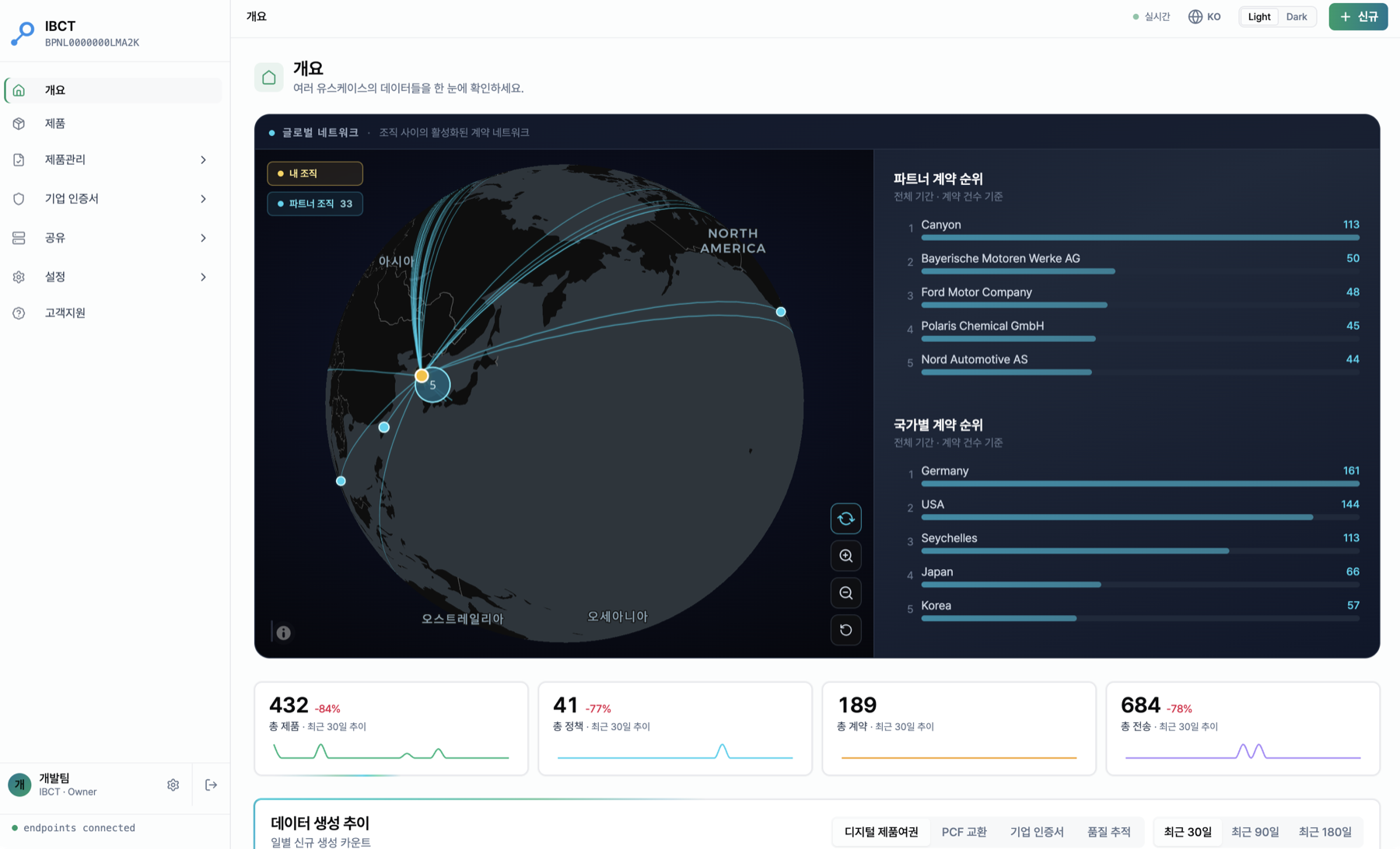Open the map info icon
1400x849 pixels.
[284, 633]
